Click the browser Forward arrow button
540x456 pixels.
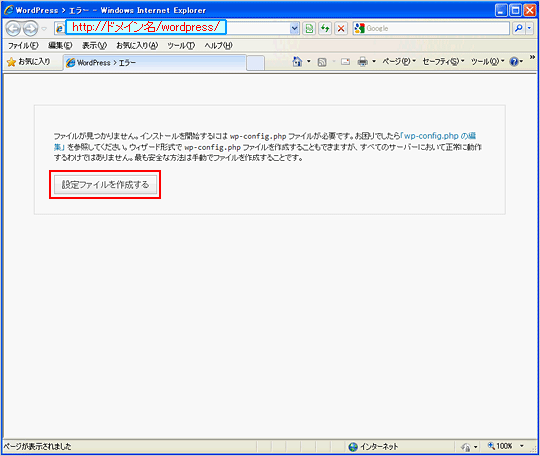(31, 28)
